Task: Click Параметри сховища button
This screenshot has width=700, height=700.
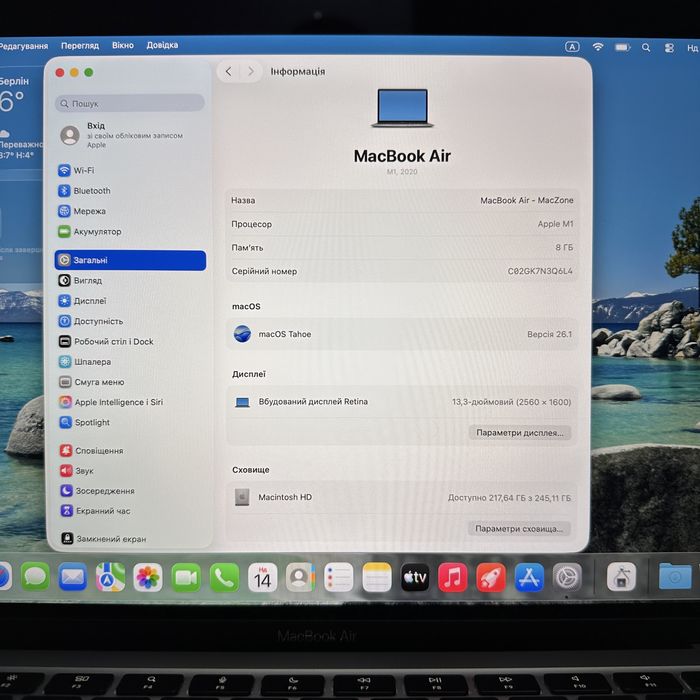Action: tap(519, 529)
